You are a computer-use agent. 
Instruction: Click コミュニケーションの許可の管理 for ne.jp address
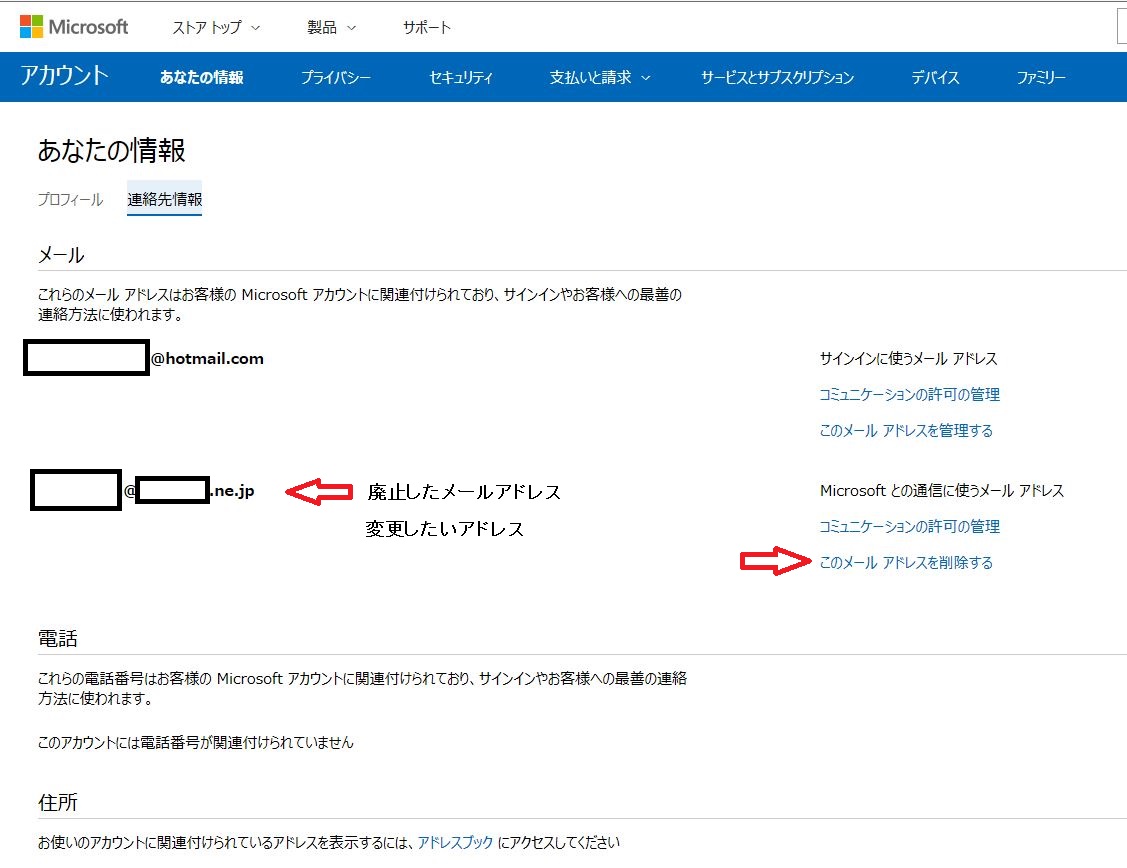click(x=910, y=527)
